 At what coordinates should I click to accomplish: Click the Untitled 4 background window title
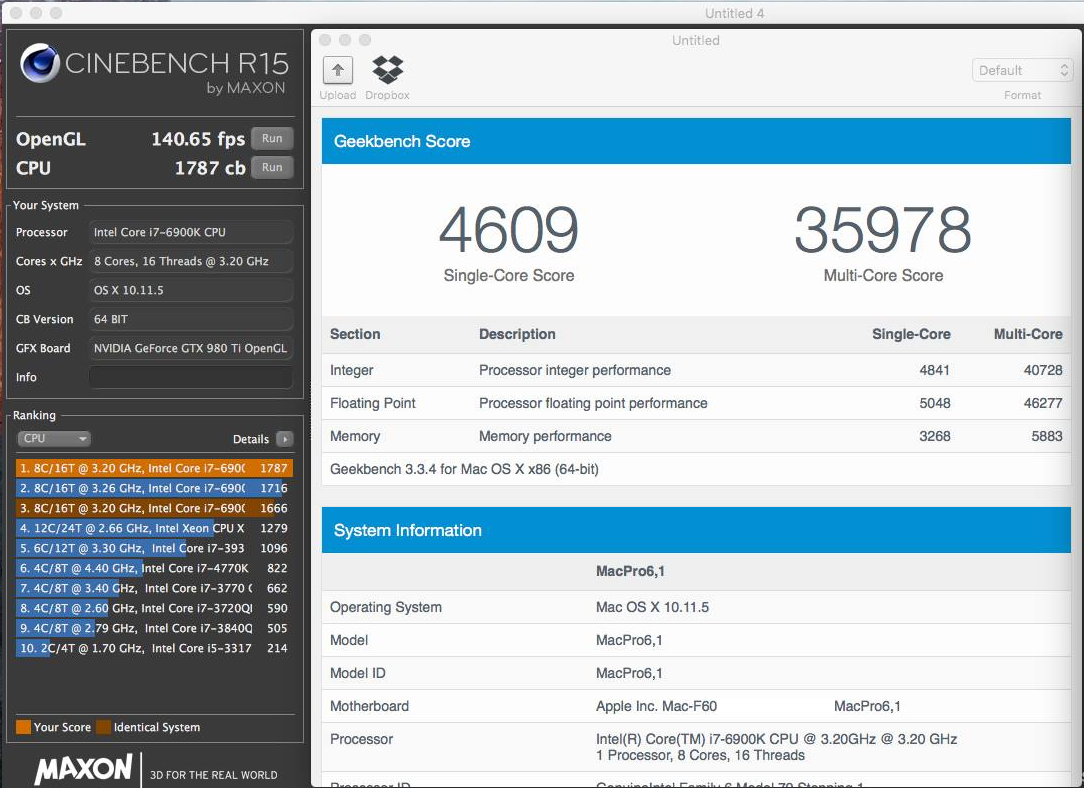(x=734, y=13)
